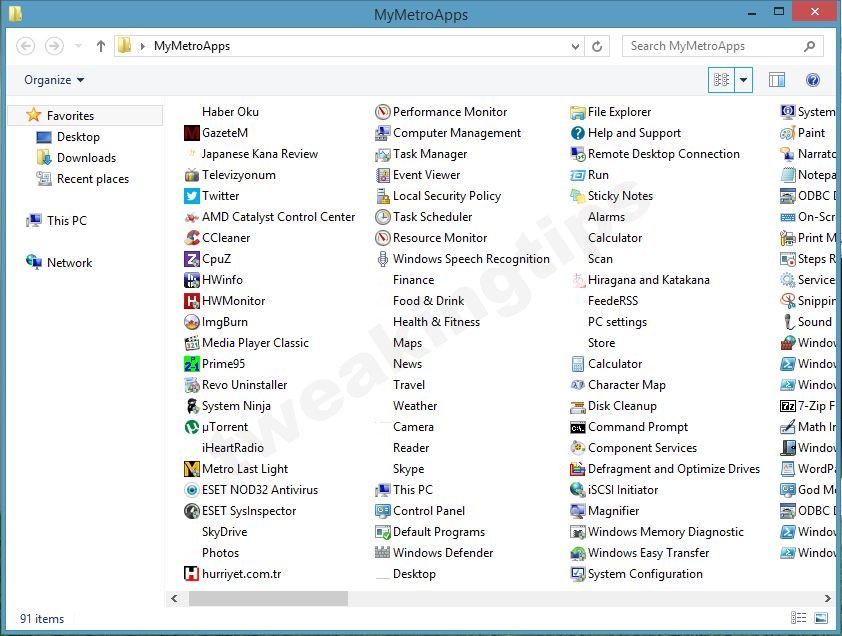Toggle the preview pane button
The height and width of the screenshot is (636, 842).
click(776, 80)
